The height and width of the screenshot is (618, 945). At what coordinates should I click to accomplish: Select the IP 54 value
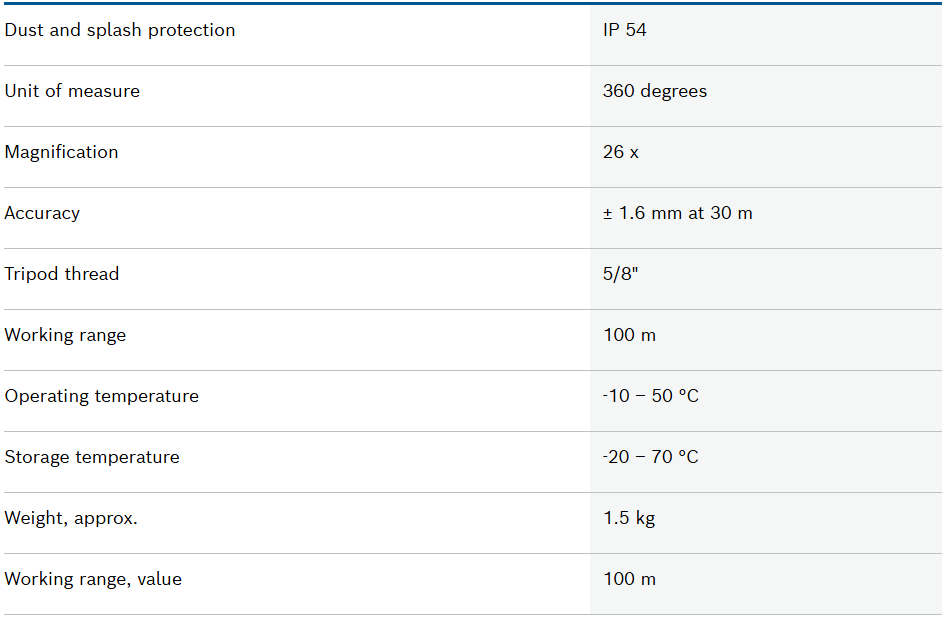(625, 30)
